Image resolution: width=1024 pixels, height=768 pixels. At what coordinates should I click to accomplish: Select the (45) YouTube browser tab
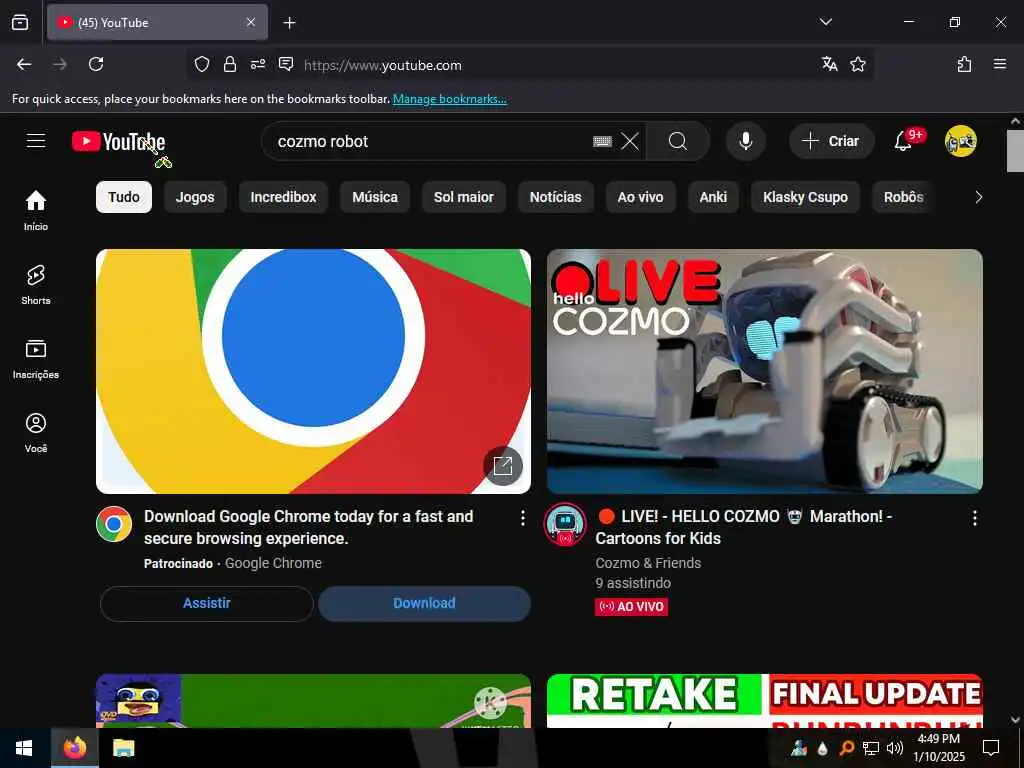[157, 23]
